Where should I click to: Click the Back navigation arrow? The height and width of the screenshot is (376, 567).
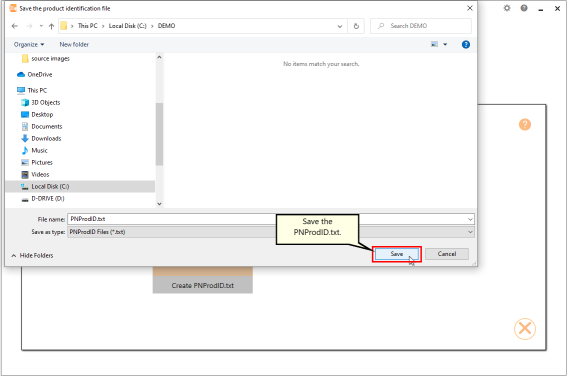[x=15, y=26]
